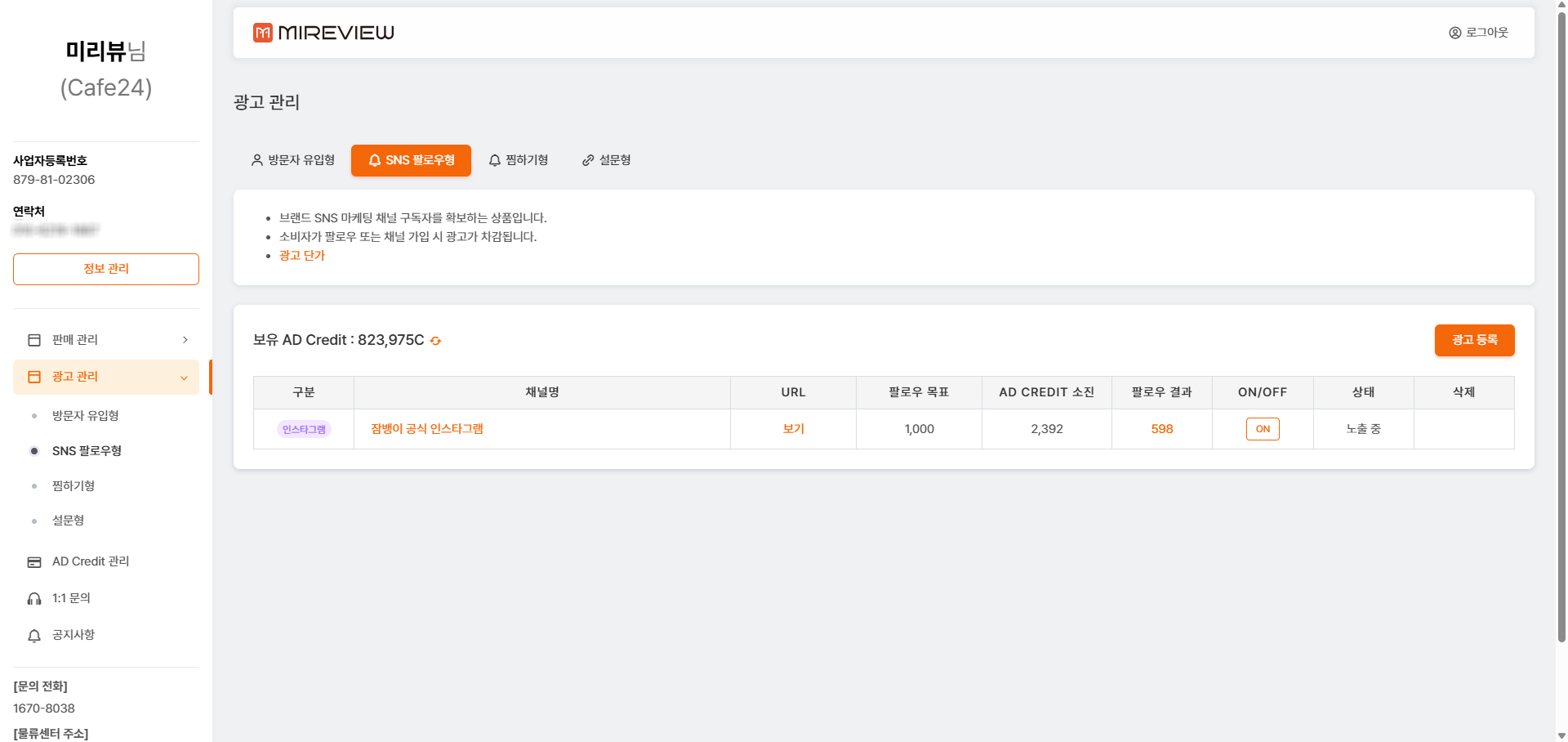Switch to the 찜하기형 tab

[x=519, y=160]
